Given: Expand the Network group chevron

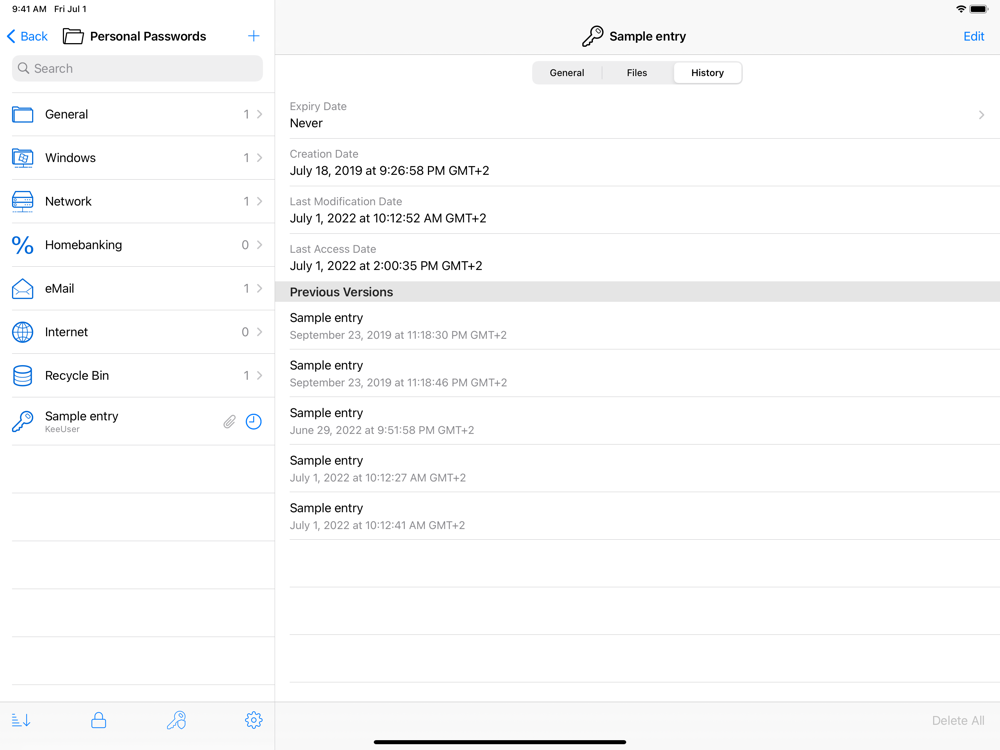Looking at the screenshot, I should coord(260,202).
